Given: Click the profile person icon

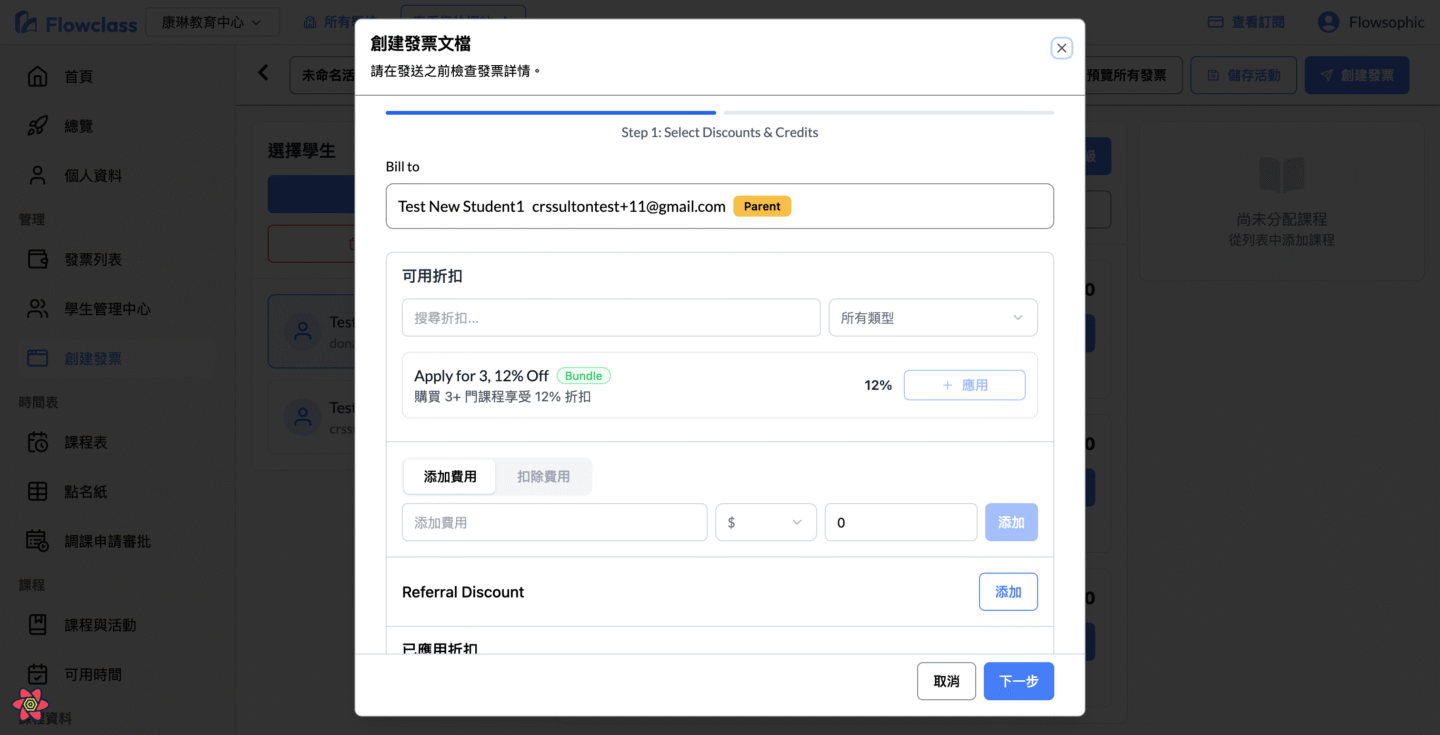Looking at the screenshot, I should click(x=37, y=175).
